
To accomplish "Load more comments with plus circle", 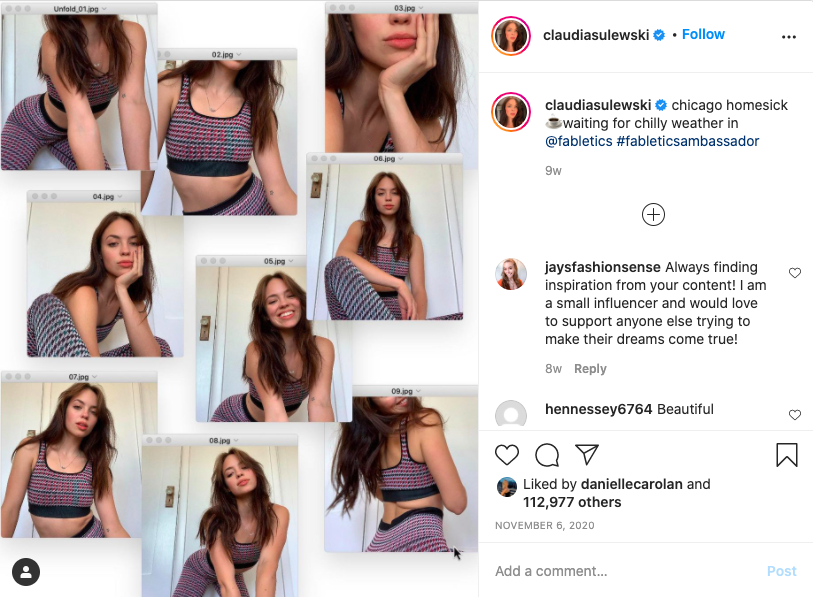I will point(653,214).
